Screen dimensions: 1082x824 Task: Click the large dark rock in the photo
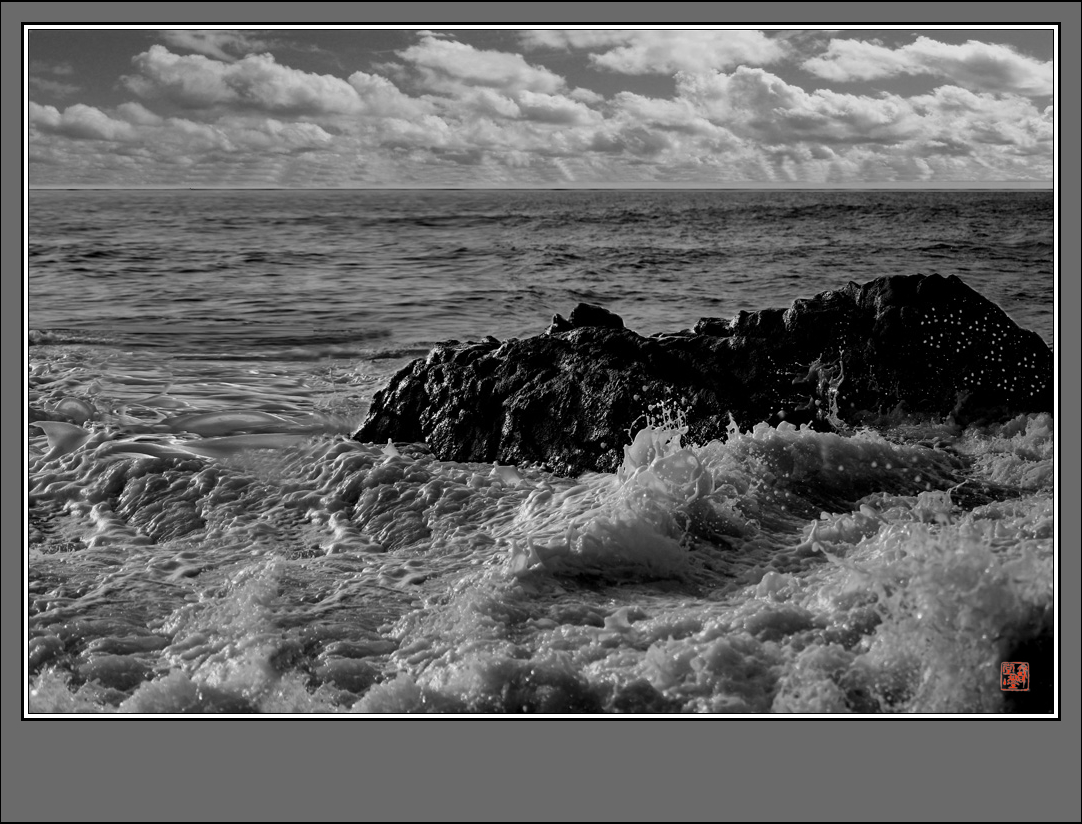point(700,380)
